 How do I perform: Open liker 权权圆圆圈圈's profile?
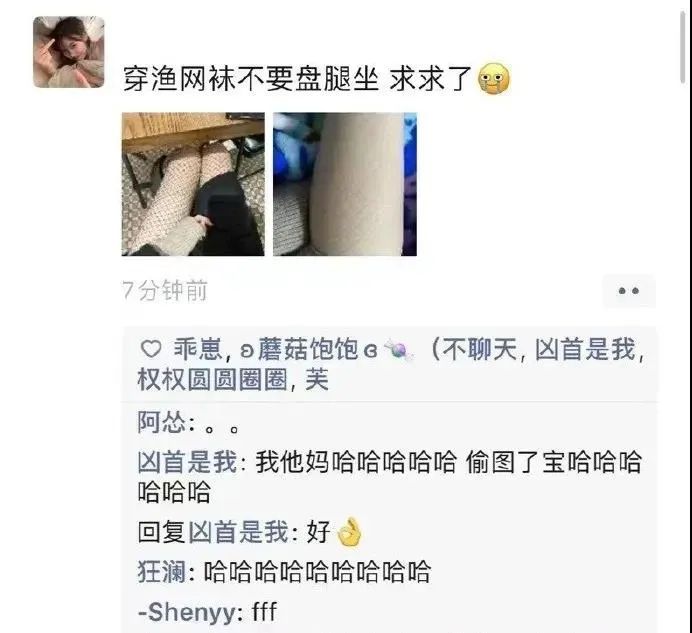(x=213, y=380)
